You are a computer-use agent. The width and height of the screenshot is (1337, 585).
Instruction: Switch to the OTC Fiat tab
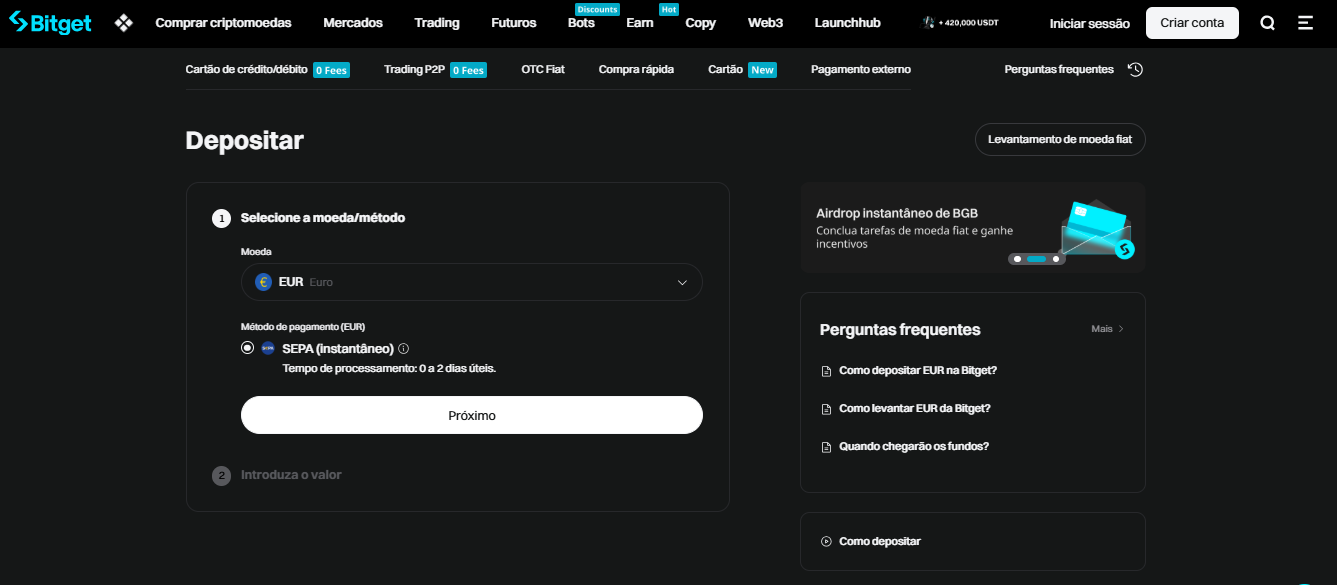click(543, 69)
